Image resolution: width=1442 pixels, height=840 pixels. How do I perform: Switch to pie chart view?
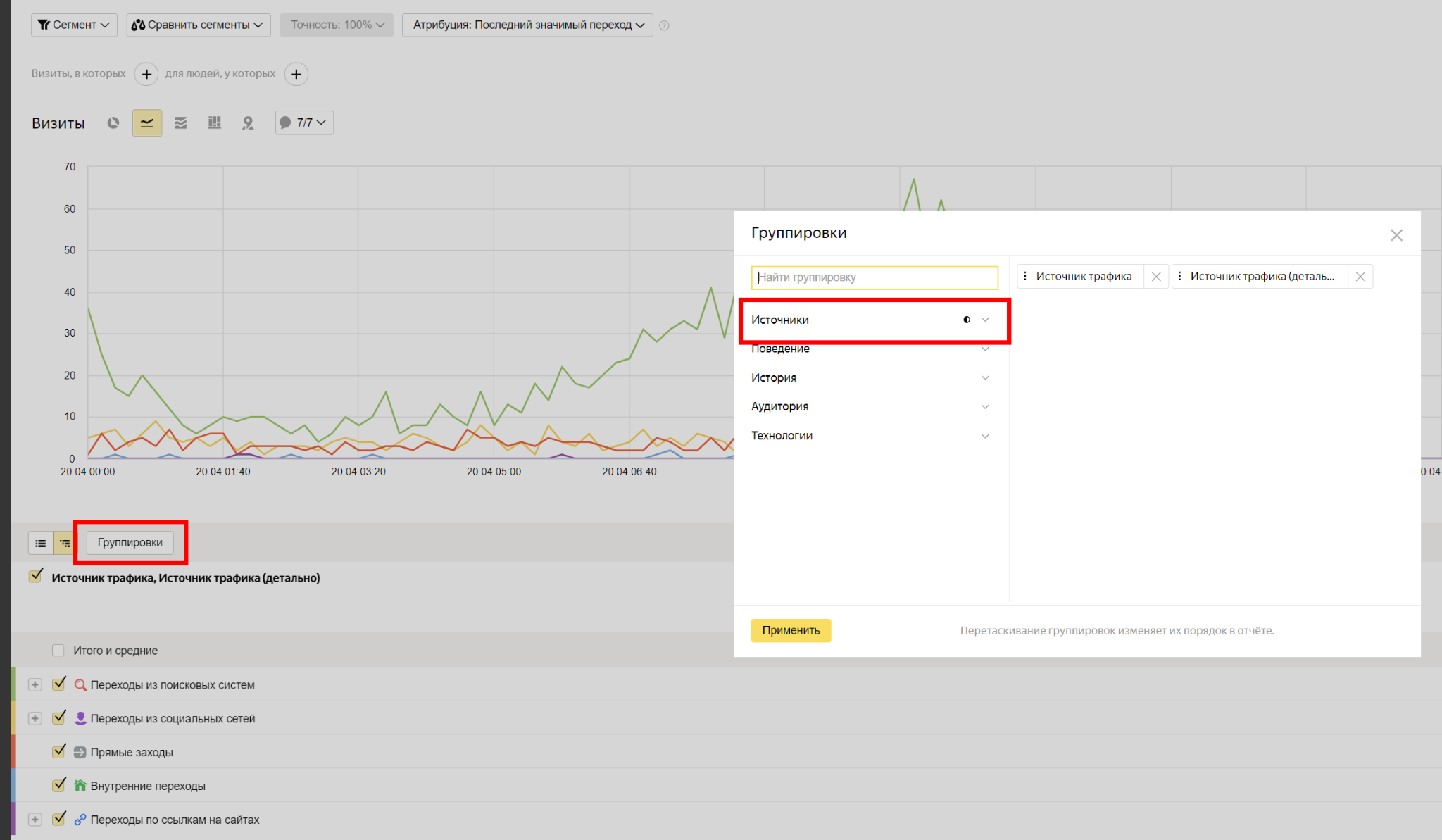click(x=113, y=123)
